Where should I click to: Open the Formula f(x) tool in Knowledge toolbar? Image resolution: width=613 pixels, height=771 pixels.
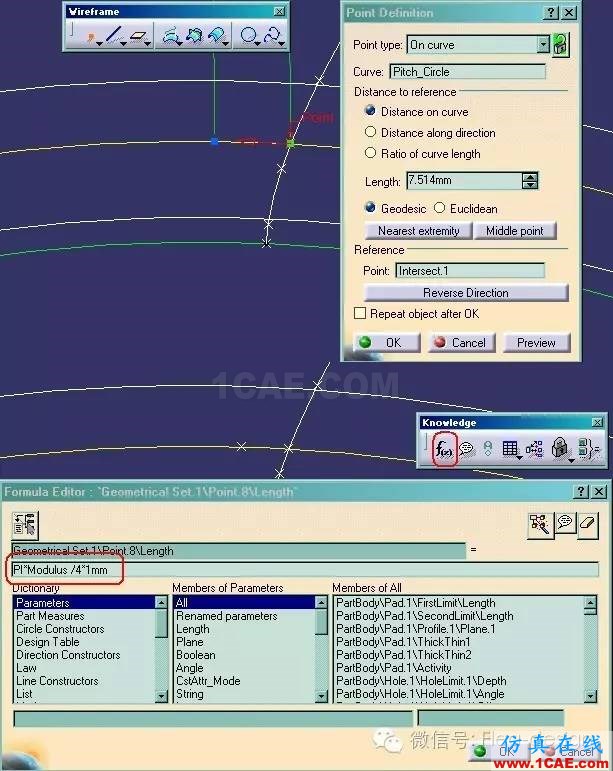tap(444, 448)
